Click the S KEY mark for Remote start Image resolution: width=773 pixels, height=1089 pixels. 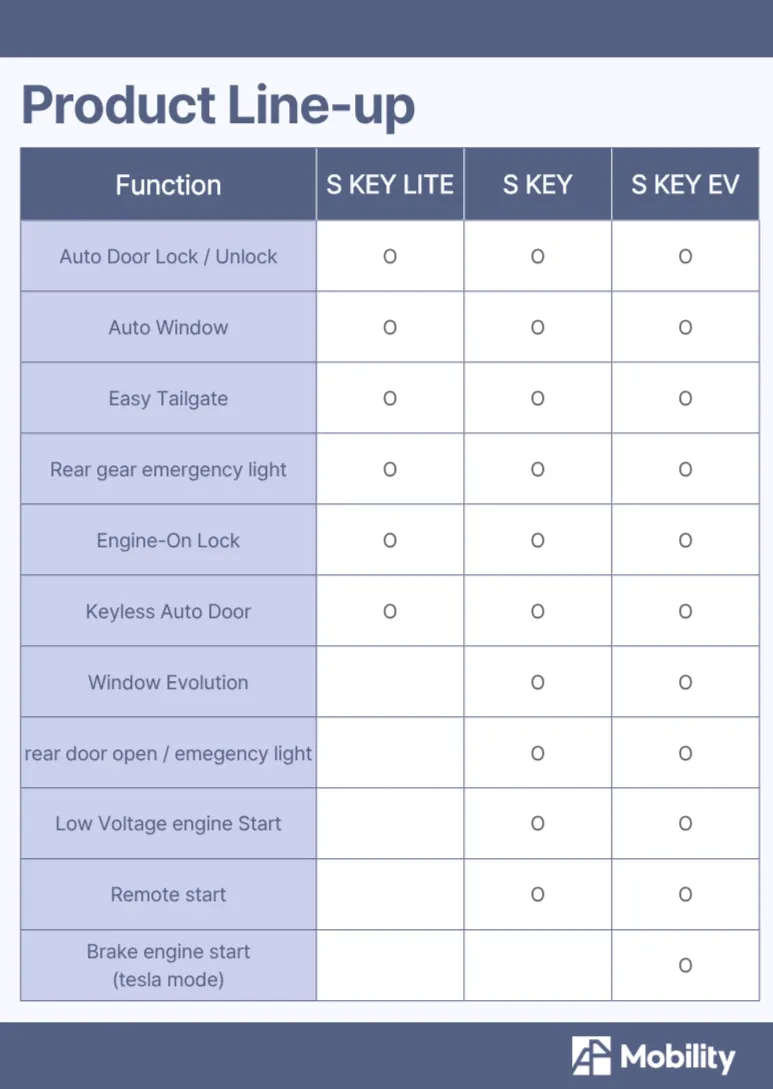(x=537, y=894)
